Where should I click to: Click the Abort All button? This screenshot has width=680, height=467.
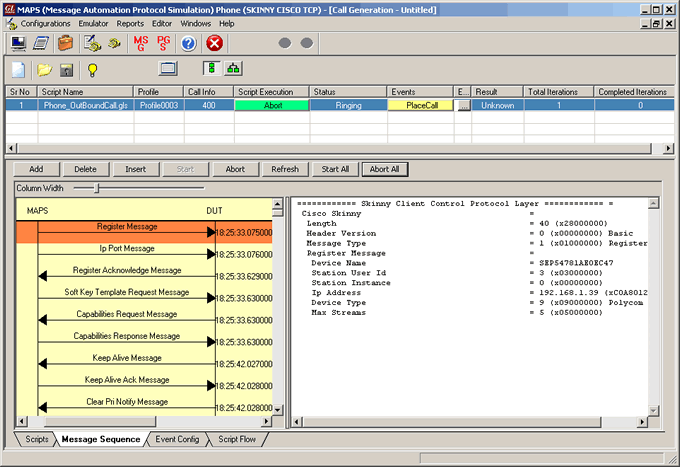click(384, 169)
